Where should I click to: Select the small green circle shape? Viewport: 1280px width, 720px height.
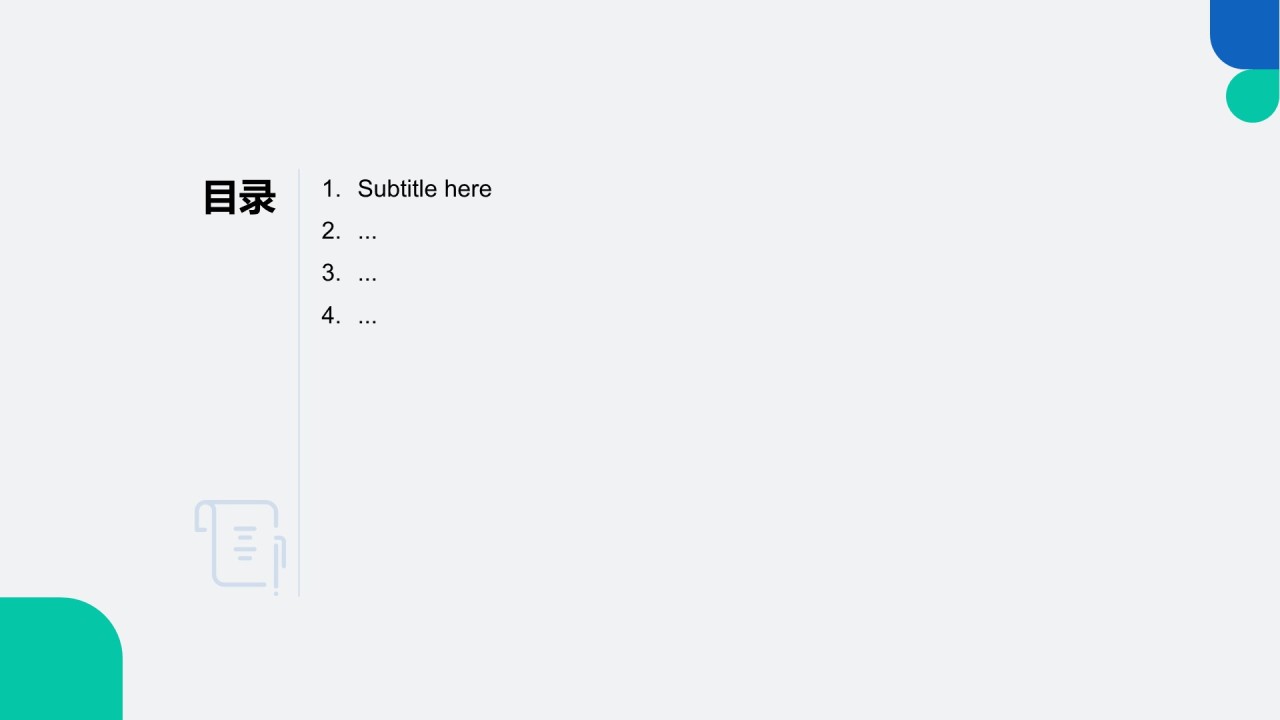[1253, 96]
